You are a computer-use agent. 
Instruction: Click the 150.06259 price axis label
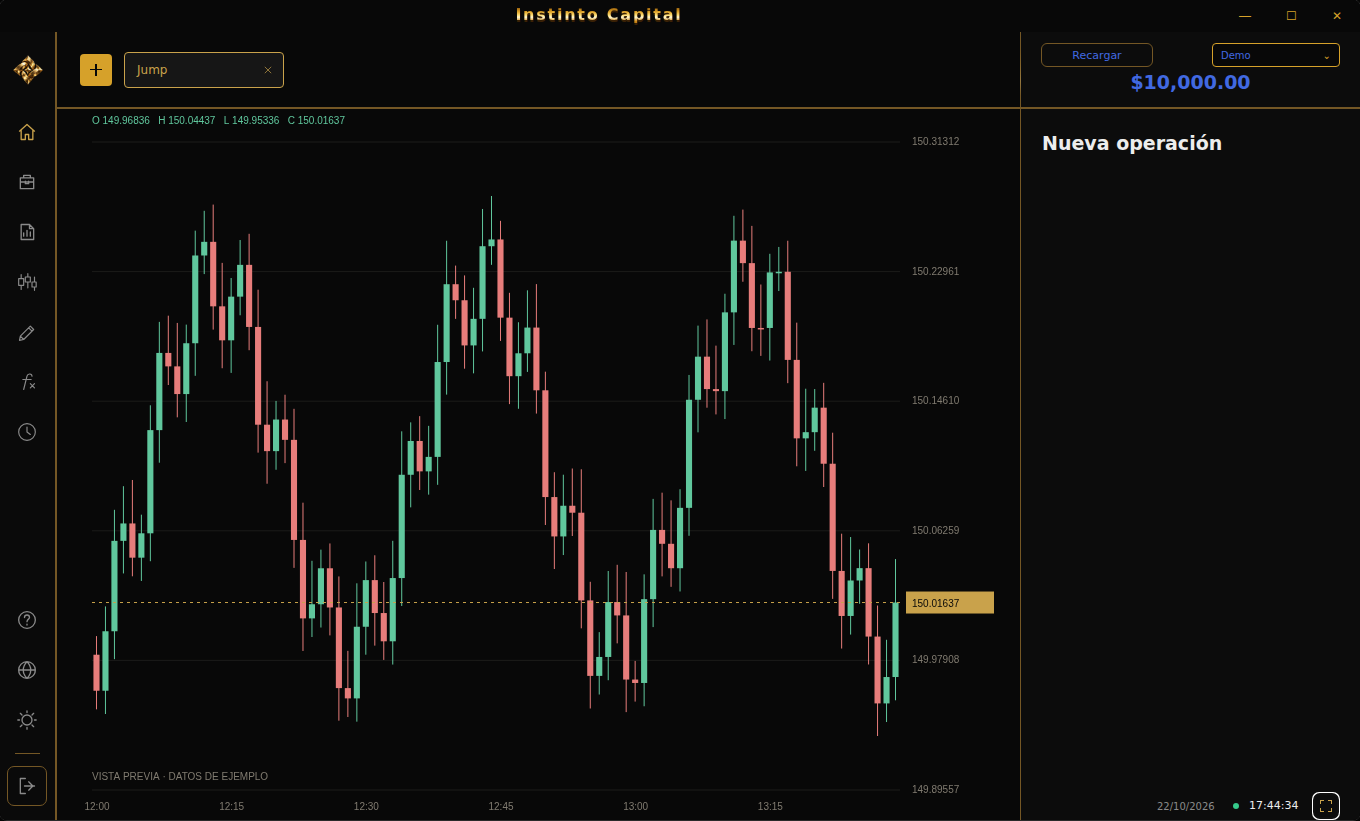pyautogui.click(x=936, y=530)
